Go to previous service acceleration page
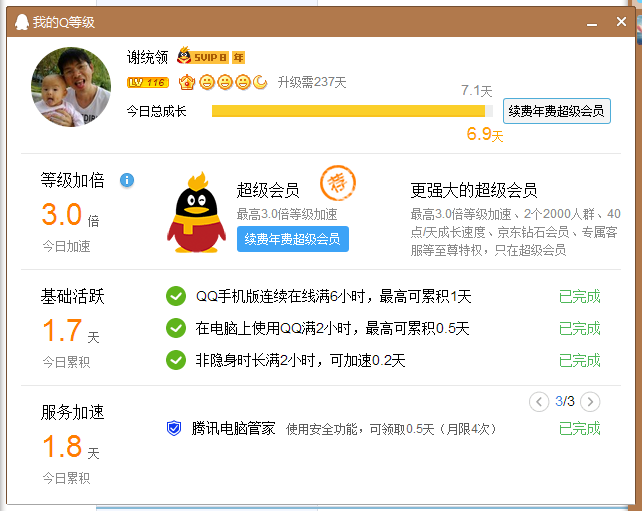Screen dimensions: 642x511 [539, 402]
